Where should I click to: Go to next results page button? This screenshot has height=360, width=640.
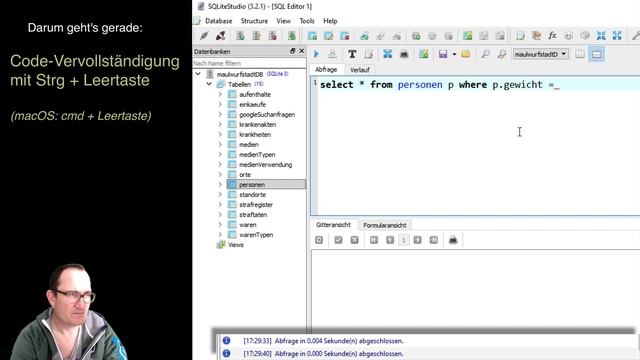click(x=417, y=240)
